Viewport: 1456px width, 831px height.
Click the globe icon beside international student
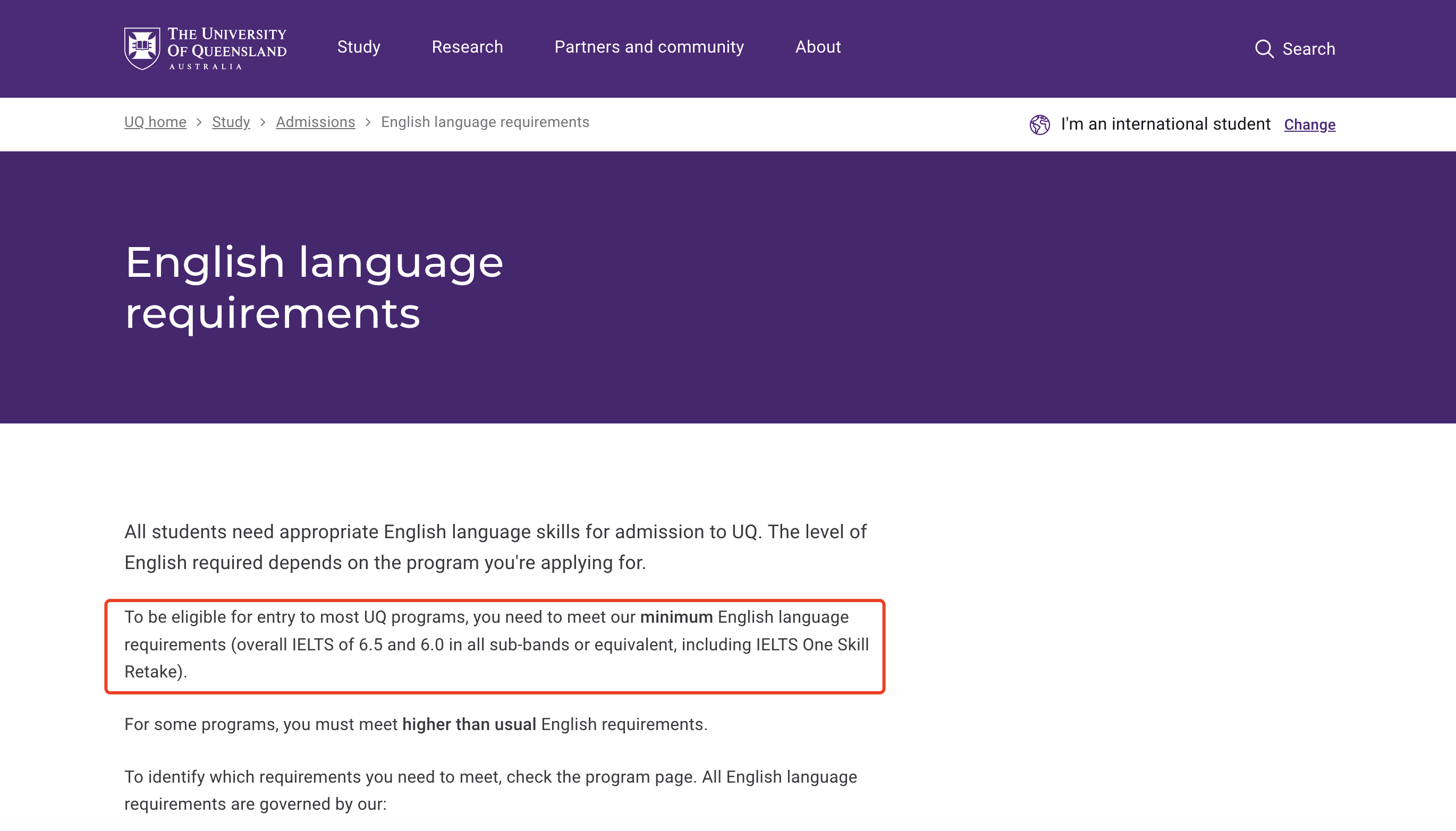[x=1039, y=124]
